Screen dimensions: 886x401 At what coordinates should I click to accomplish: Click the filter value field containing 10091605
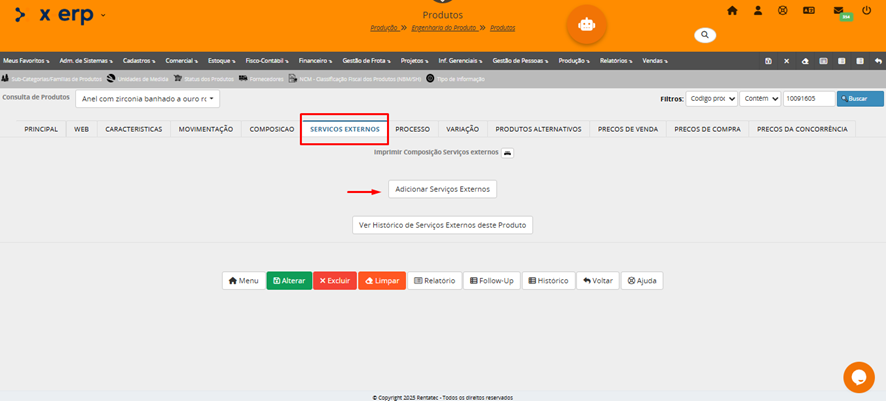(807, 99)
